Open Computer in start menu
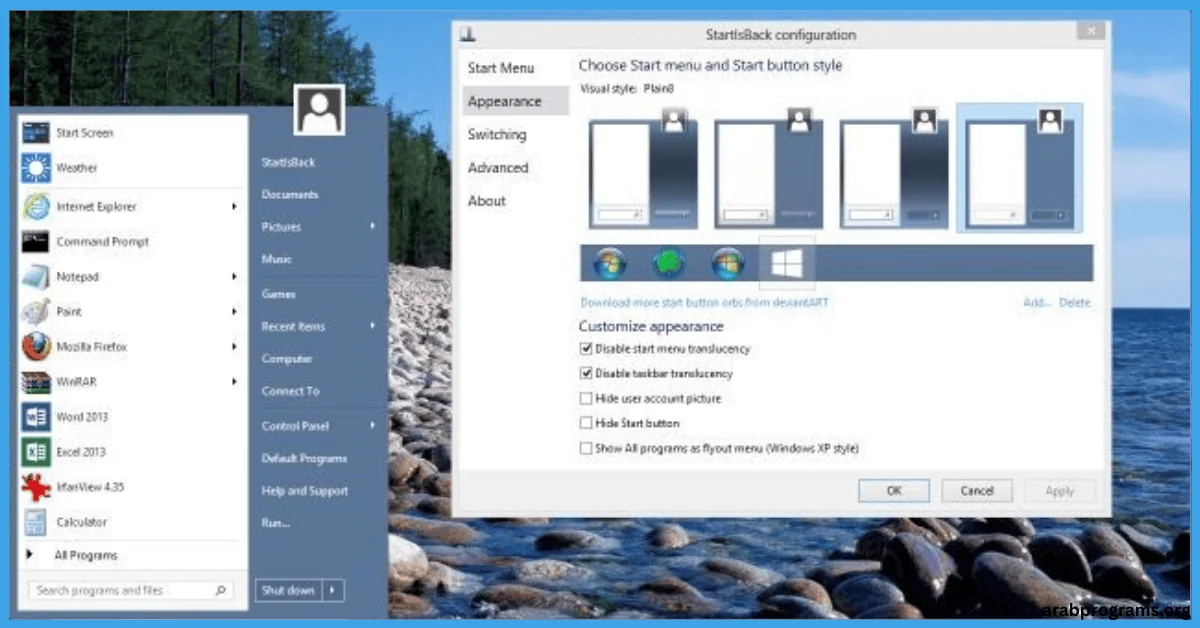This screenshot has height=628, width=1200. pyautogui.click(x=287, y=358)
